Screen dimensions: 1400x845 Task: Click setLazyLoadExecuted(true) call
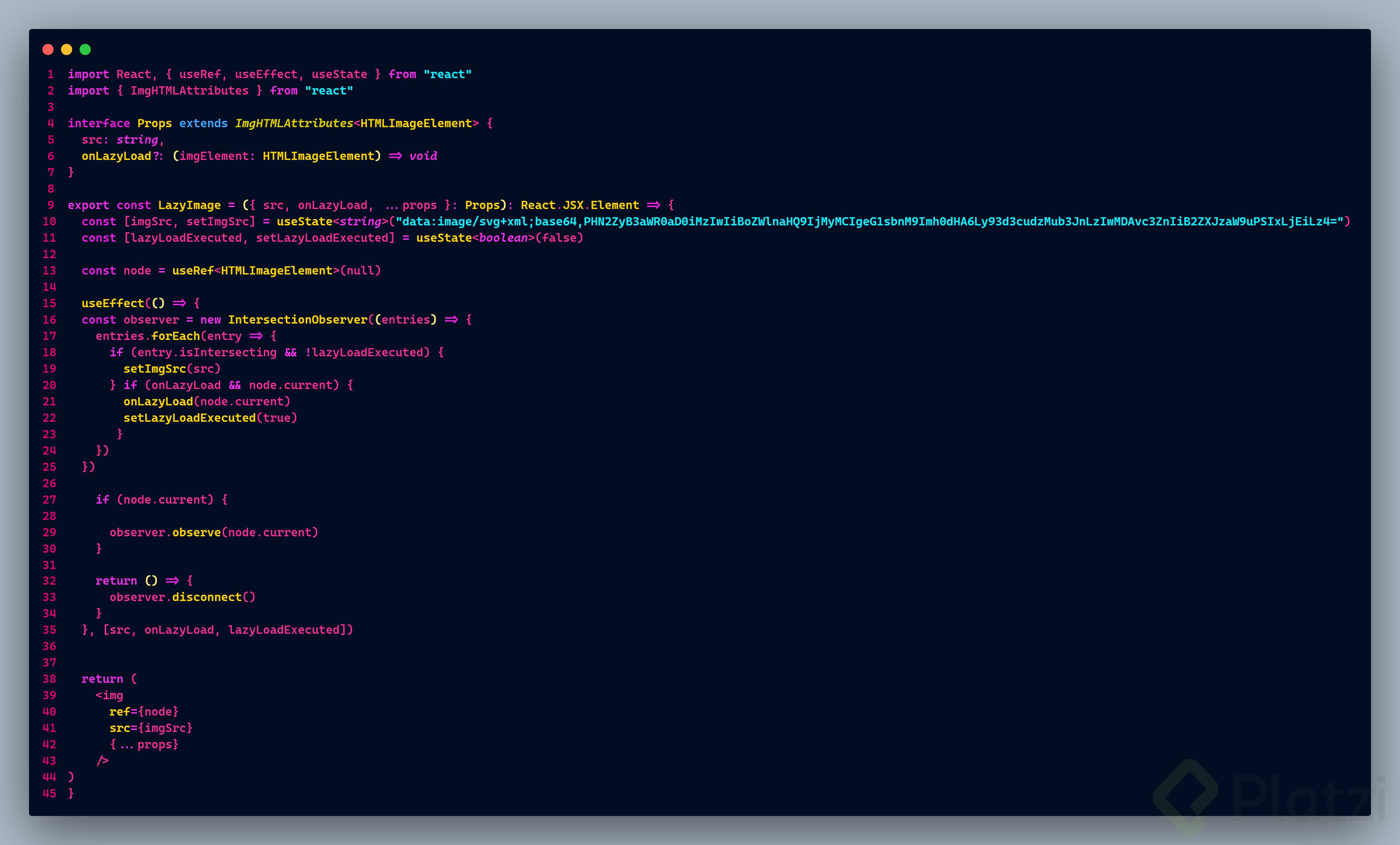tap(210, 418)
